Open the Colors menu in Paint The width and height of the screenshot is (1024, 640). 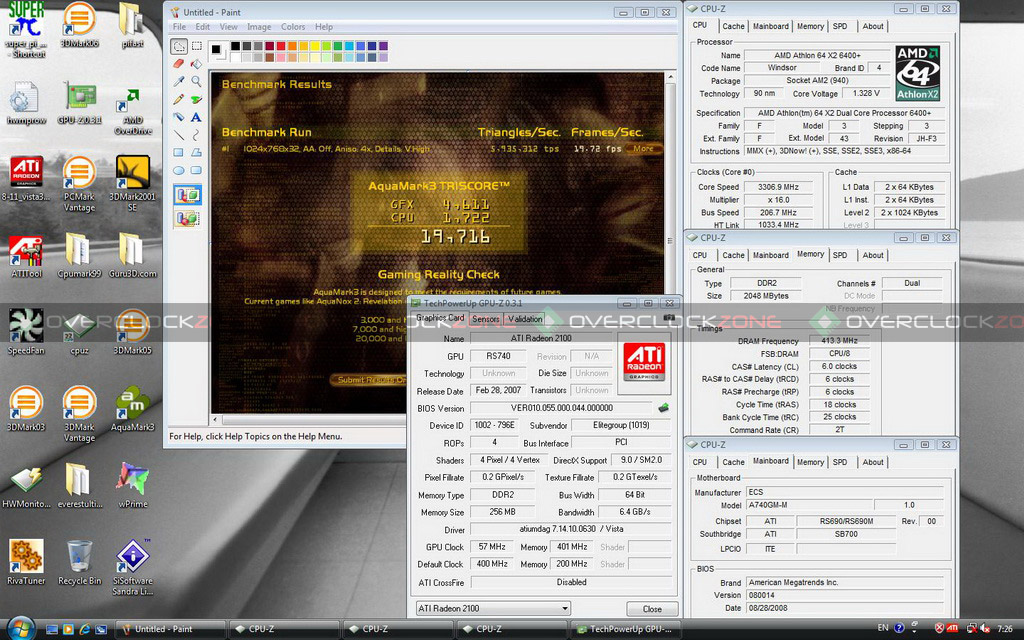click(293, 27)
